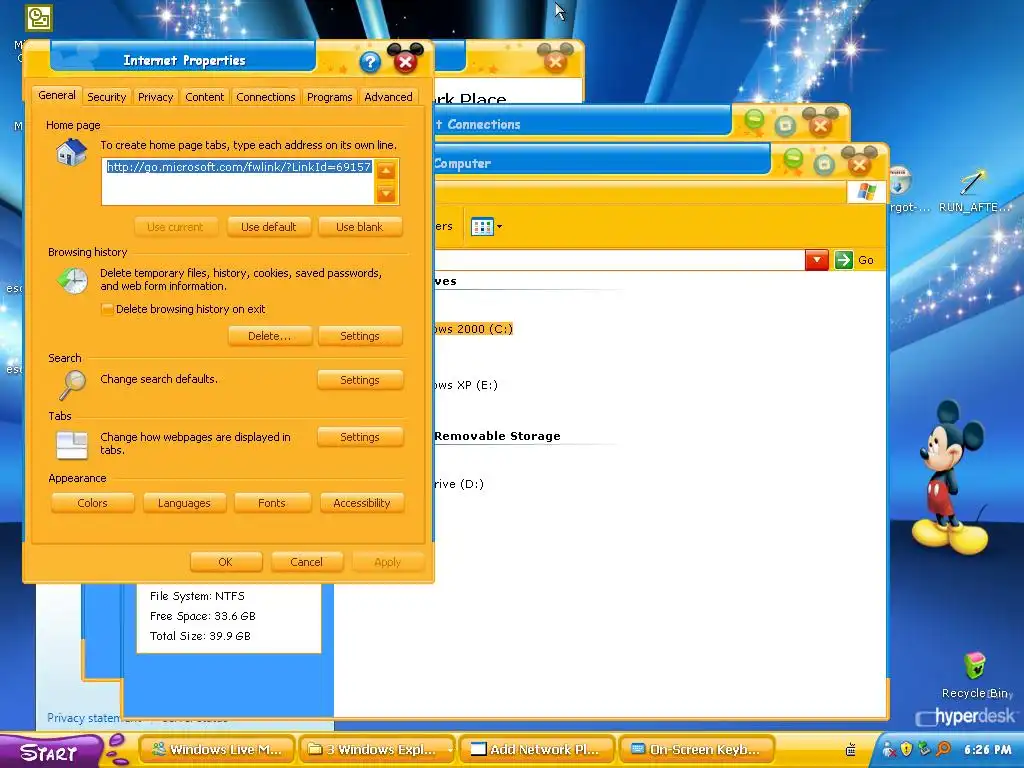Switch to the Advanced tab
The height and width of the screenshot is (768, 1024).
click(x=388, y=97)
